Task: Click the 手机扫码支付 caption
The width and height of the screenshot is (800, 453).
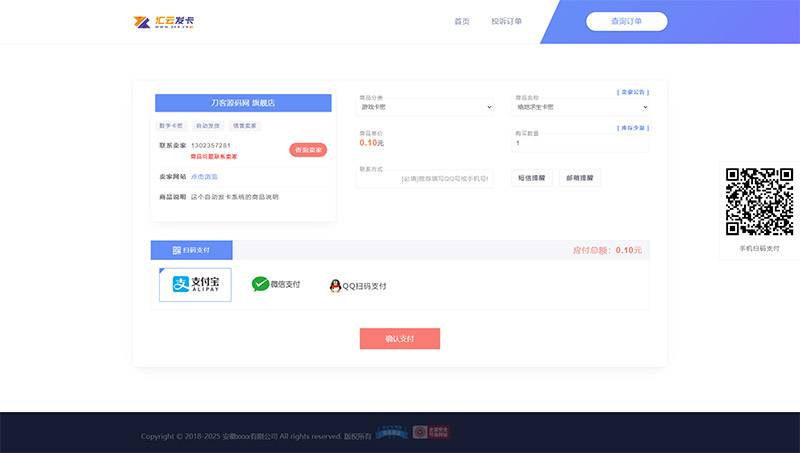Action: click(x=759, y=248)
